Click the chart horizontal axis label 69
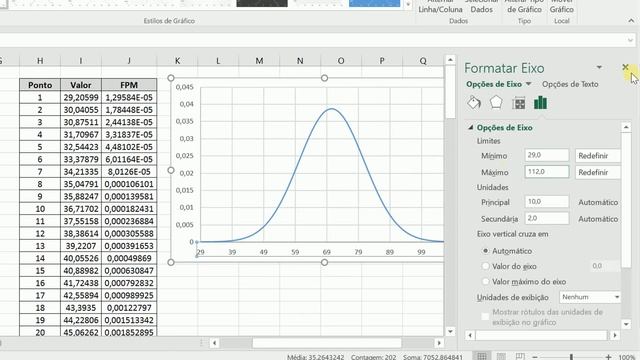Screen dimensions: 640x360 tap(327, 252)
